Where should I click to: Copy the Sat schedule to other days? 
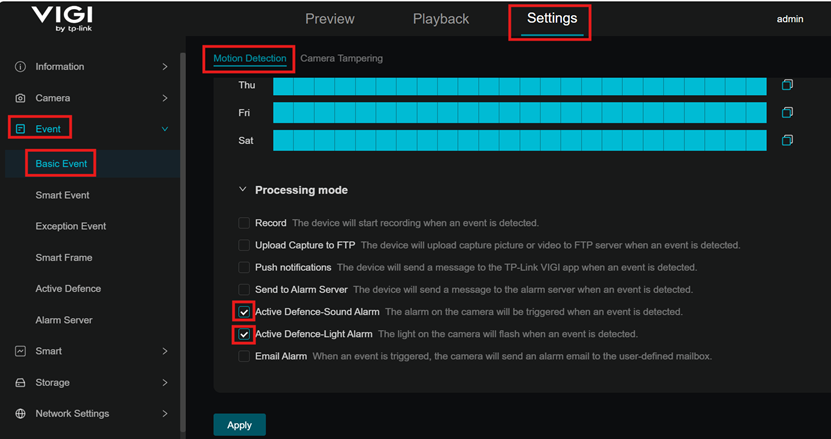click(x=787, y=140)
